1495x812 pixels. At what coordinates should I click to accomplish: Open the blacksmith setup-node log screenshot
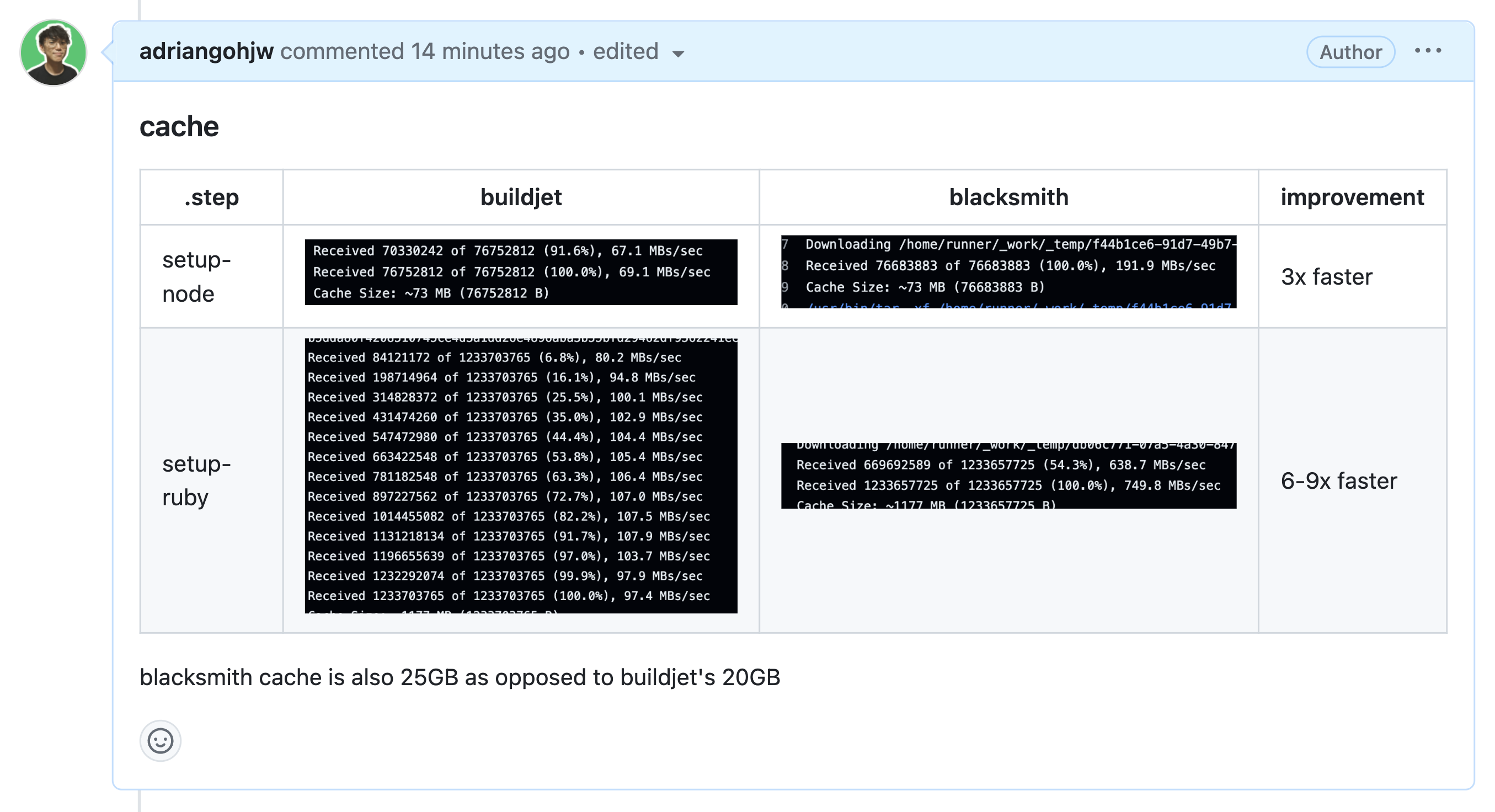click(1008, 271)
